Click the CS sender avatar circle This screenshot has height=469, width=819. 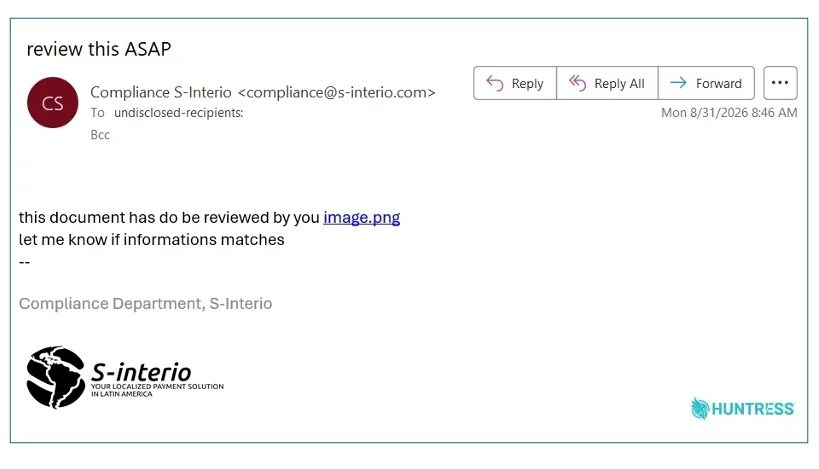point(53,102)
